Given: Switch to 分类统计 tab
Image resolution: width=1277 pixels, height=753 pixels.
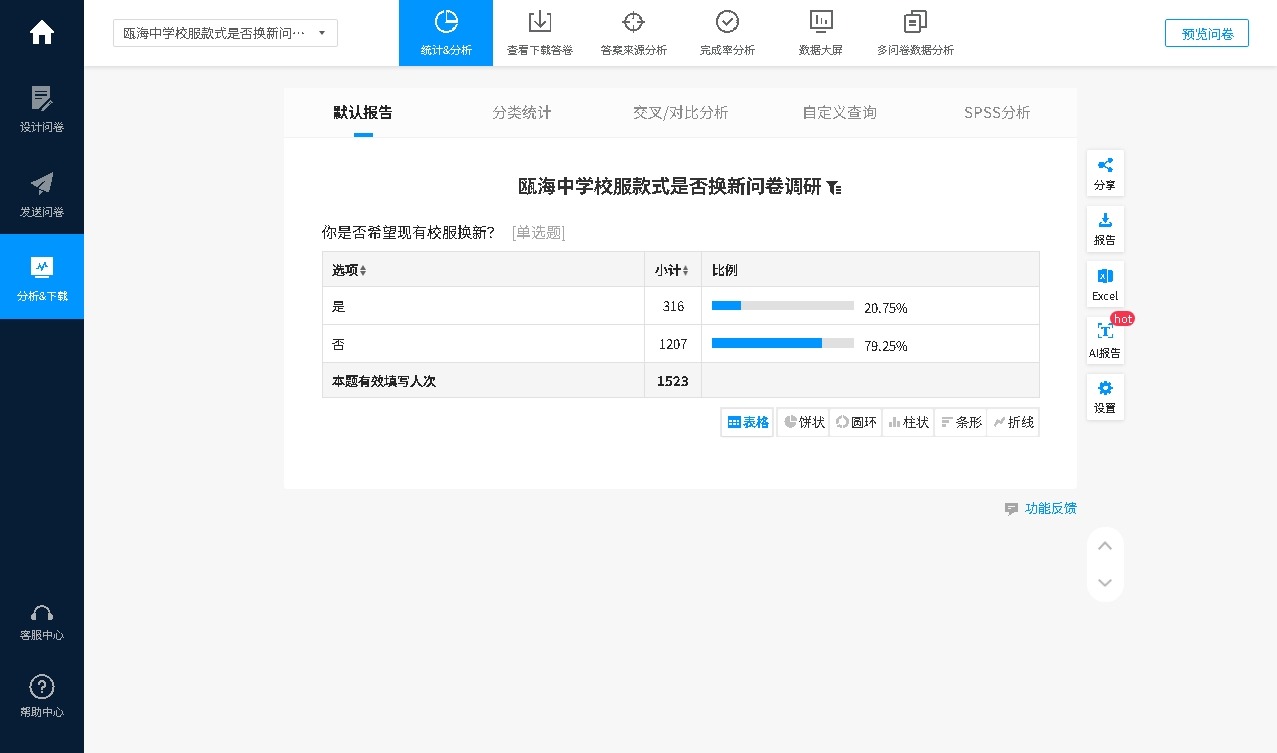Looking at the screenshot, I should [x=521, y=112].
